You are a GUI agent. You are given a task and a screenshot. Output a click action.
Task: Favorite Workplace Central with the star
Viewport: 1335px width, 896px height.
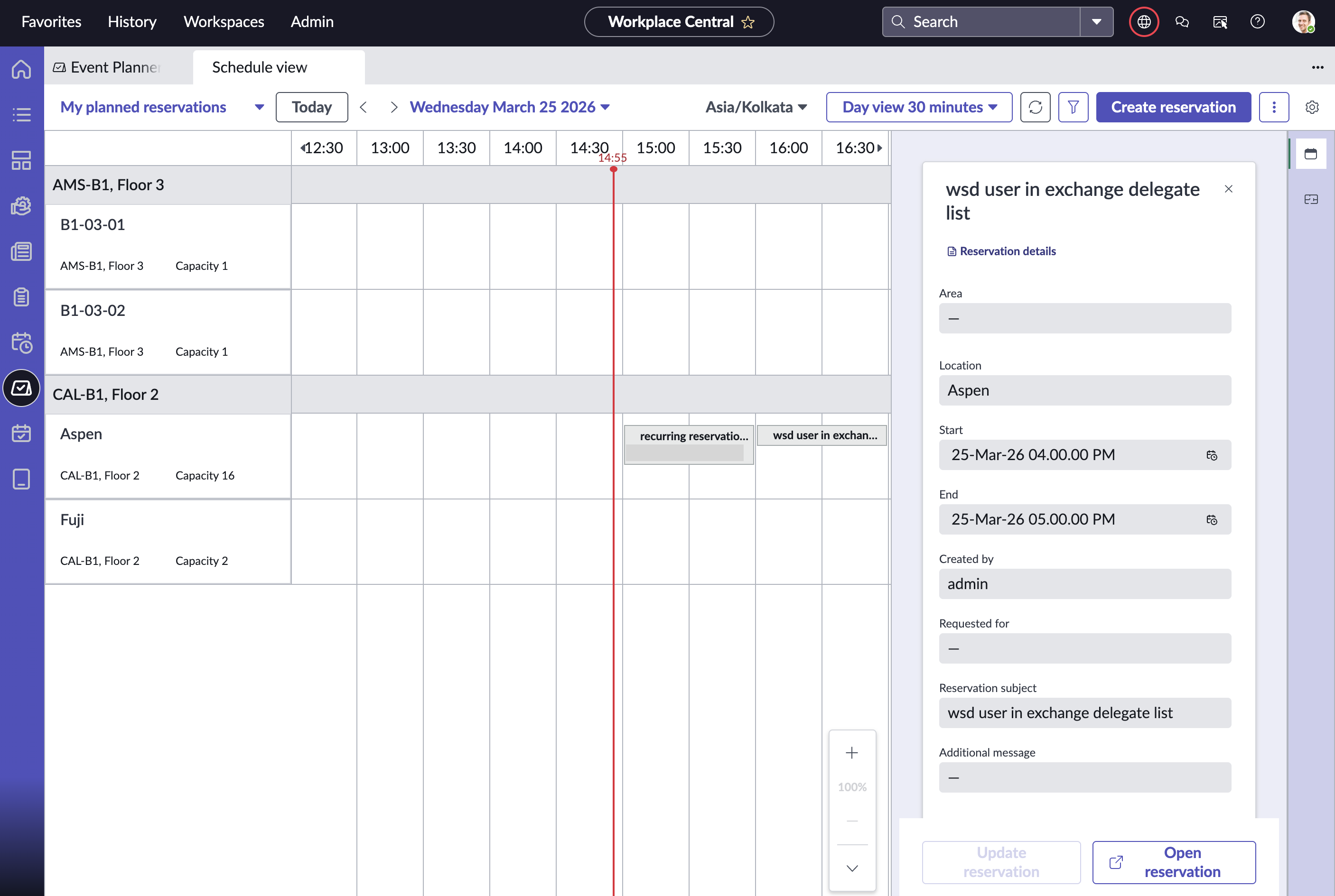[x=748, y=22]
